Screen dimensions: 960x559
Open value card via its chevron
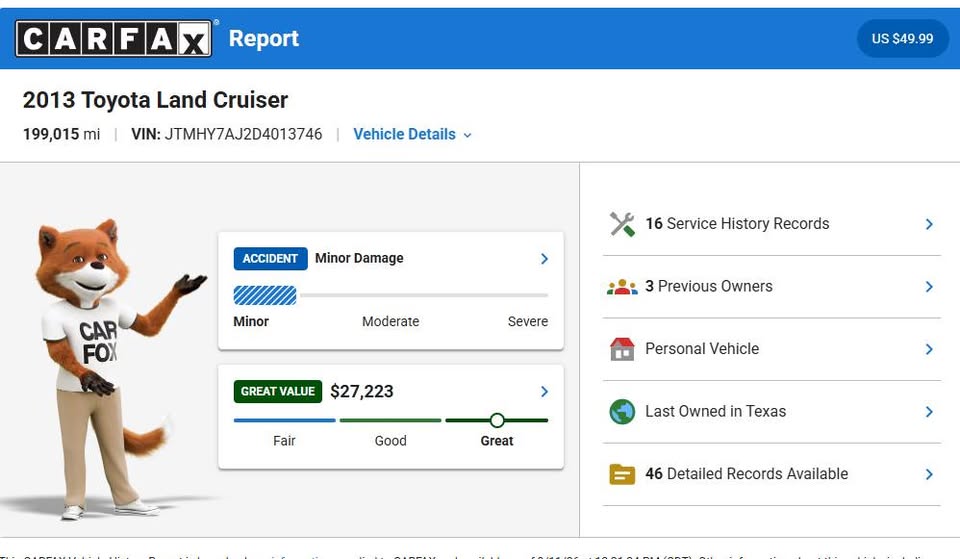[544, 392]
